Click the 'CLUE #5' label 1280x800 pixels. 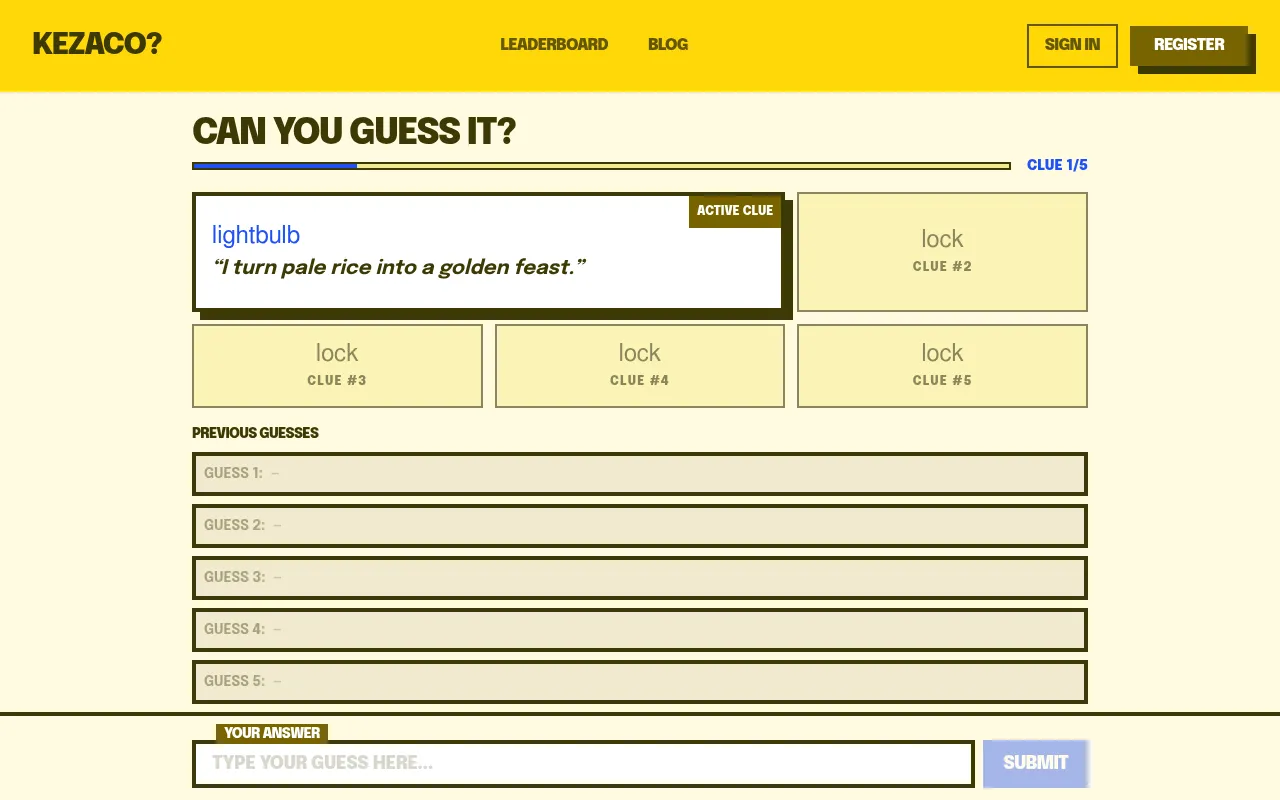tap(942, 380)
